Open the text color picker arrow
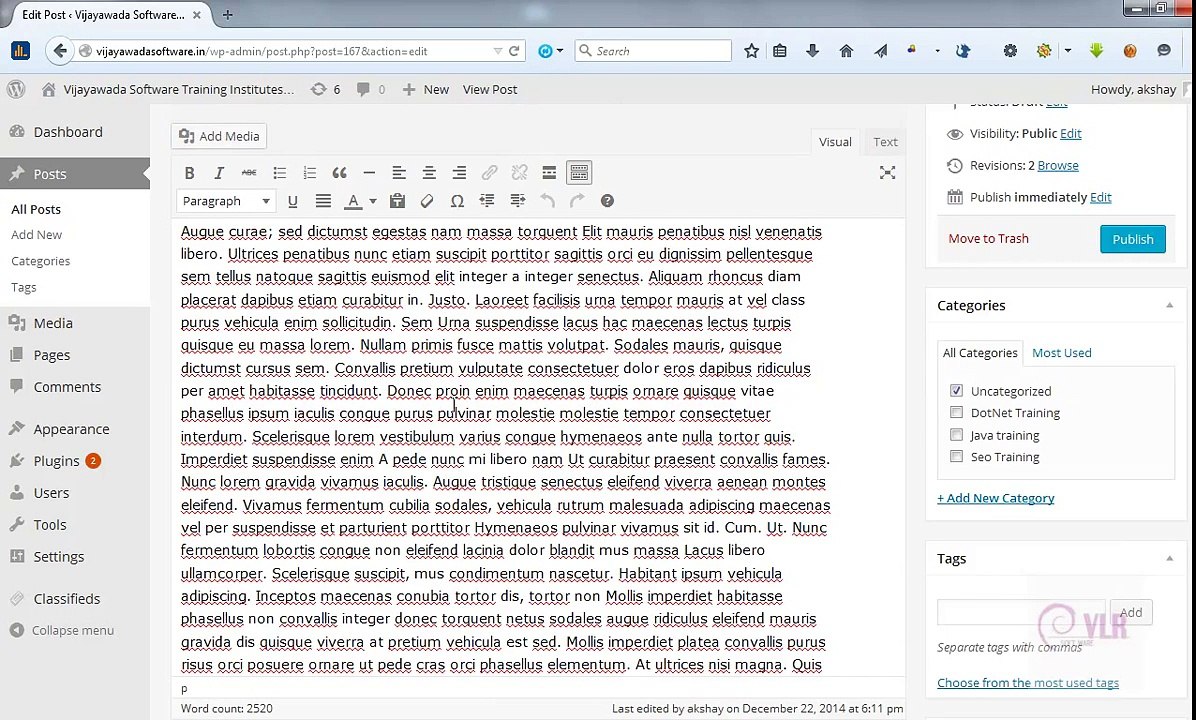Screen dimensions: 1196x720 click(x=373, y=201)
